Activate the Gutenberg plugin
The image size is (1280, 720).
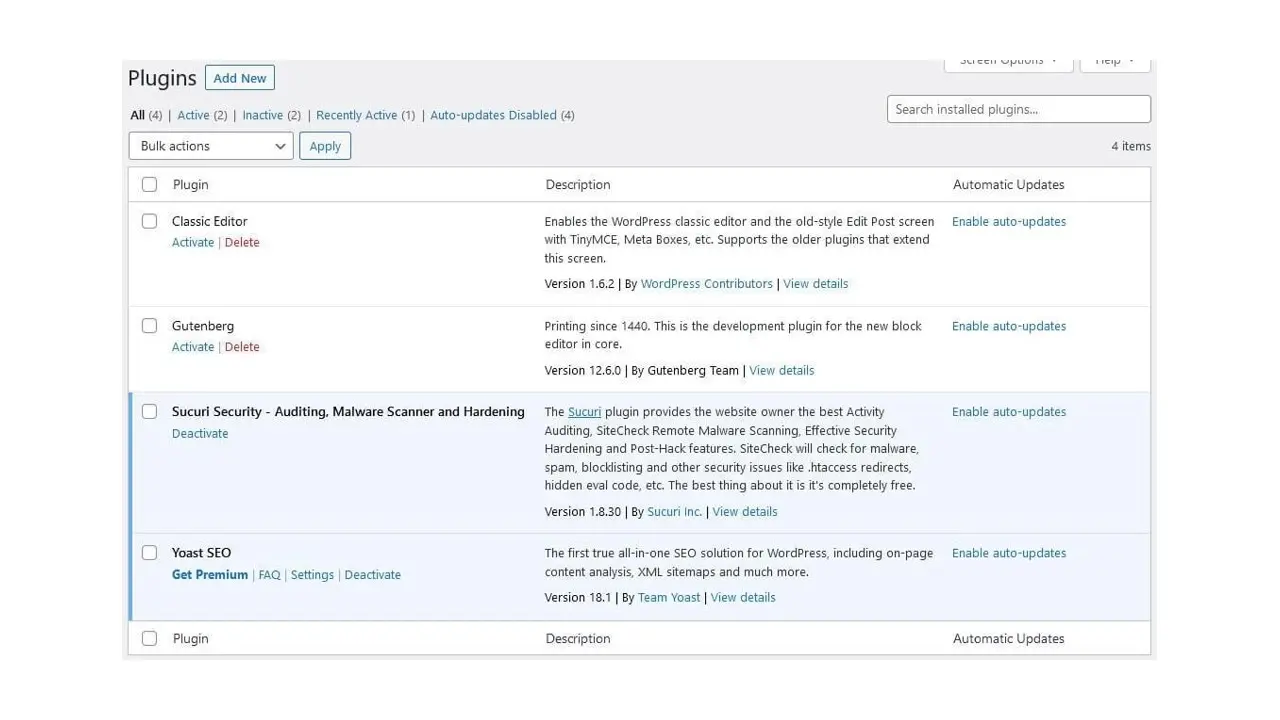tap(193, 347)
